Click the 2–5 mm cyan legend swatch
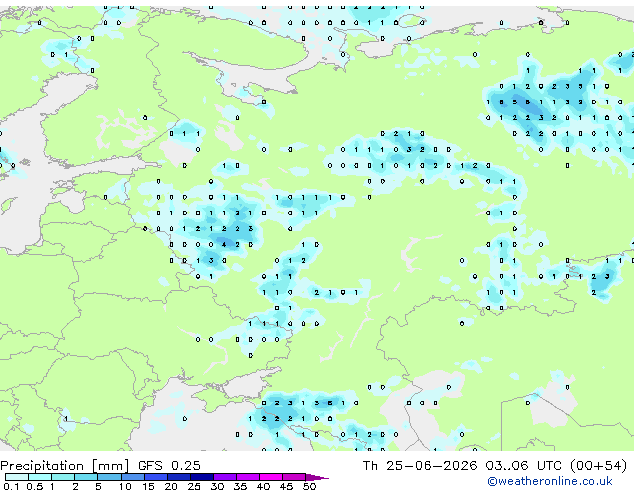Screen dimensions: 634x490 pyautogui.click(x=86, y=477)
